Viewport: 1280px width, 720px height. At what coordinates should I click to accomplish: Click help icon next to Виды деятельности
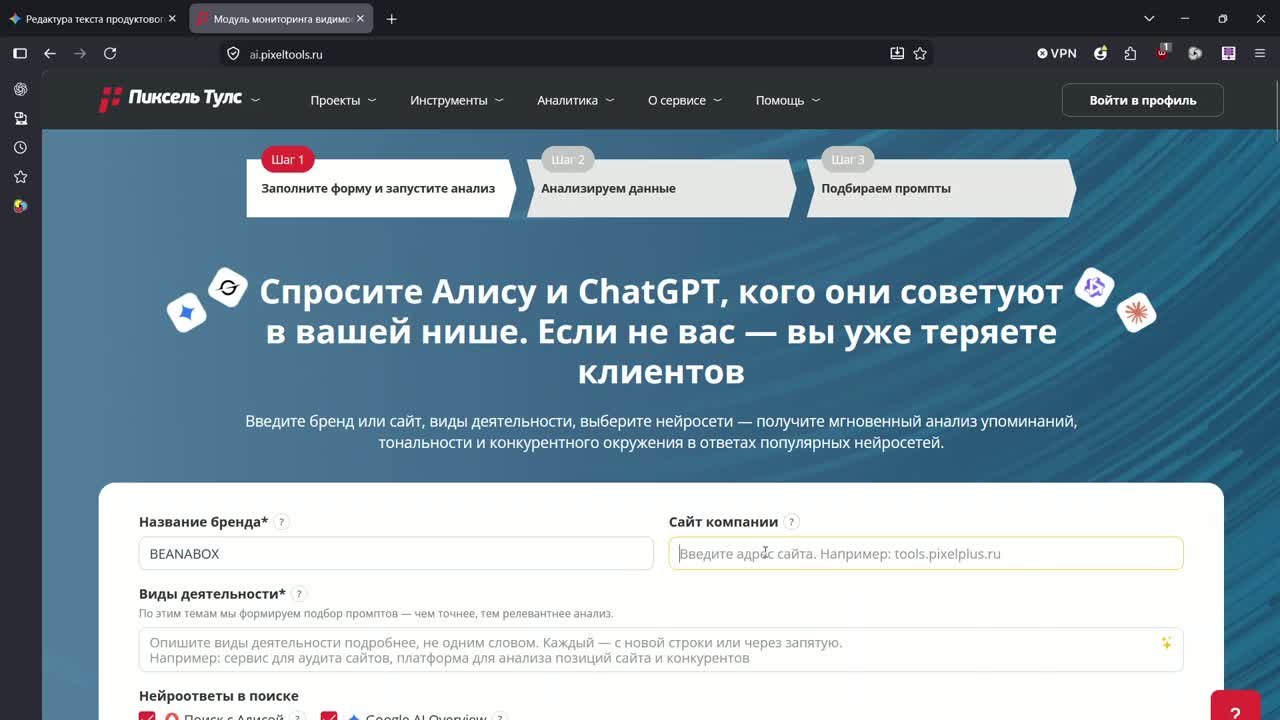(299, 594)
